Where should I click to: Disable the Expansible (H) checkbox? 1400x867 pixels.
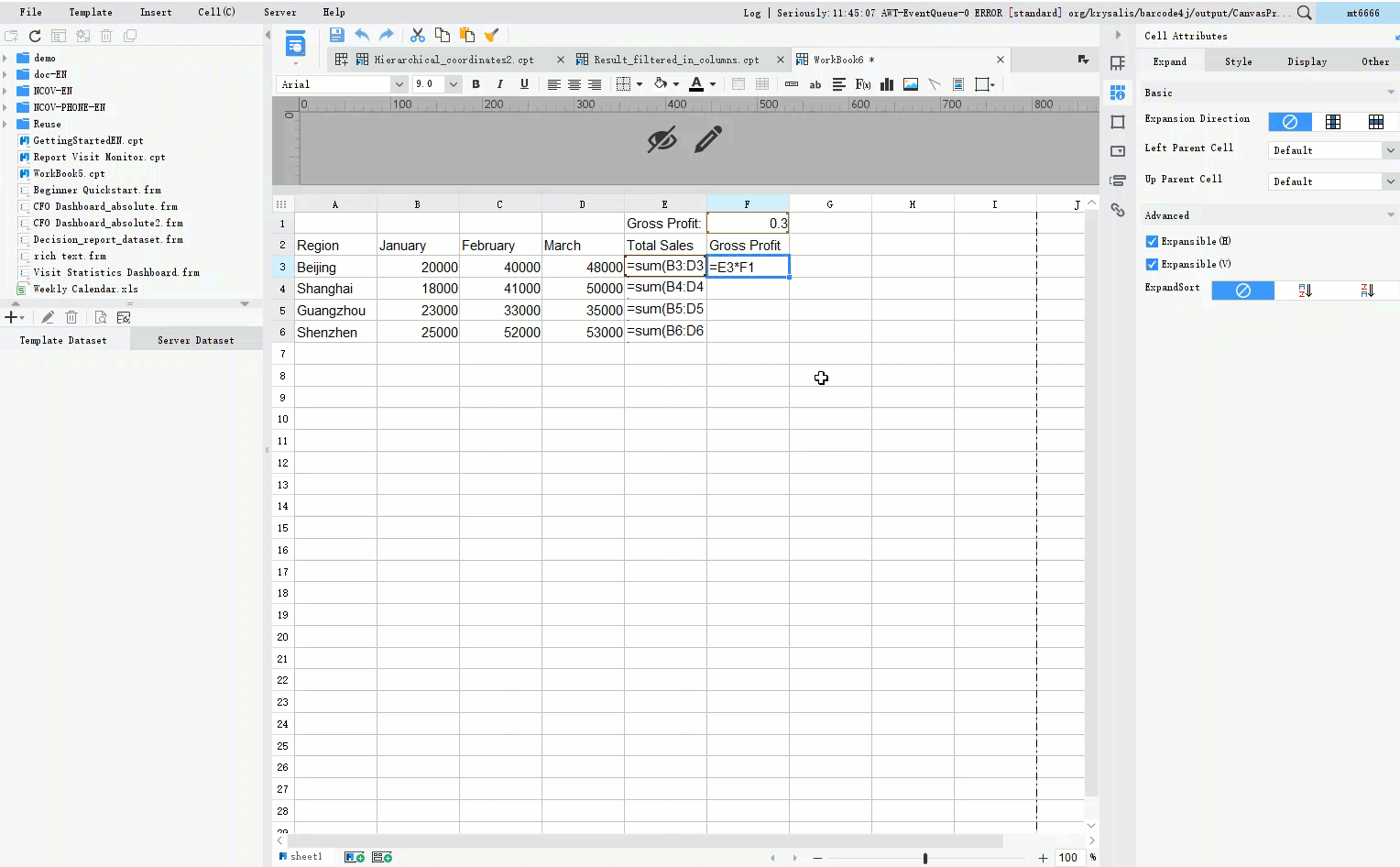tap(1152, 240)
